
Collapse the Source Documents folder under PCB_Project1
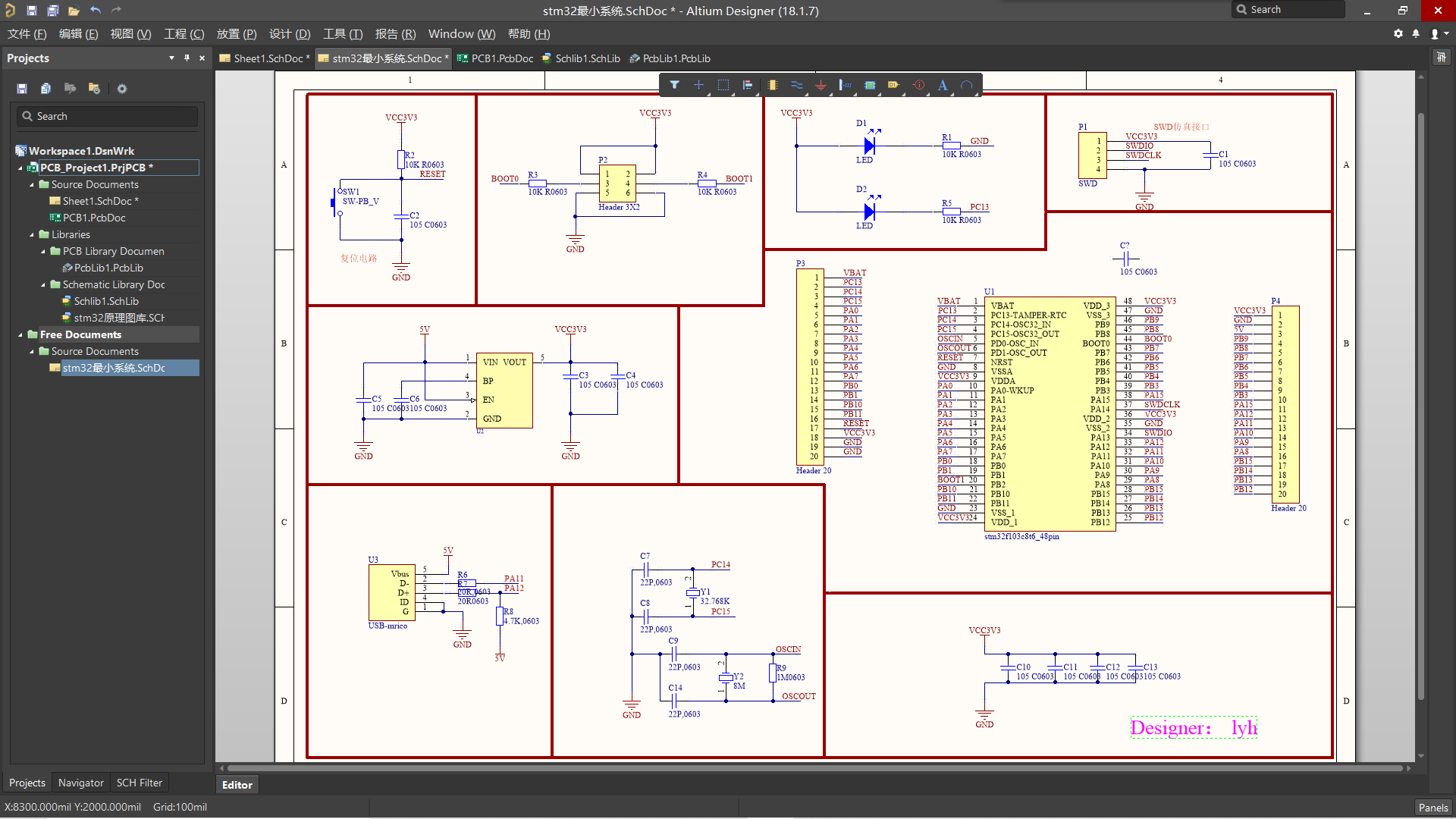tap(32, 184)
